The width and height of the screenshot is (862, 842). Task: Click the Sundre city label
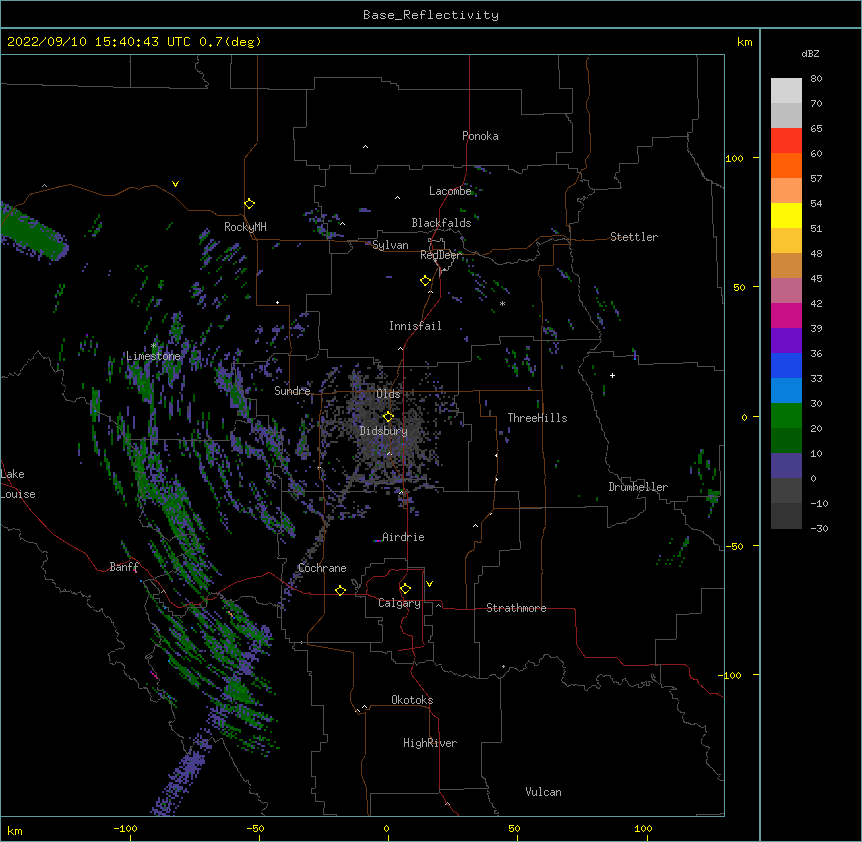pyautogui.click(x=292, y=391)
